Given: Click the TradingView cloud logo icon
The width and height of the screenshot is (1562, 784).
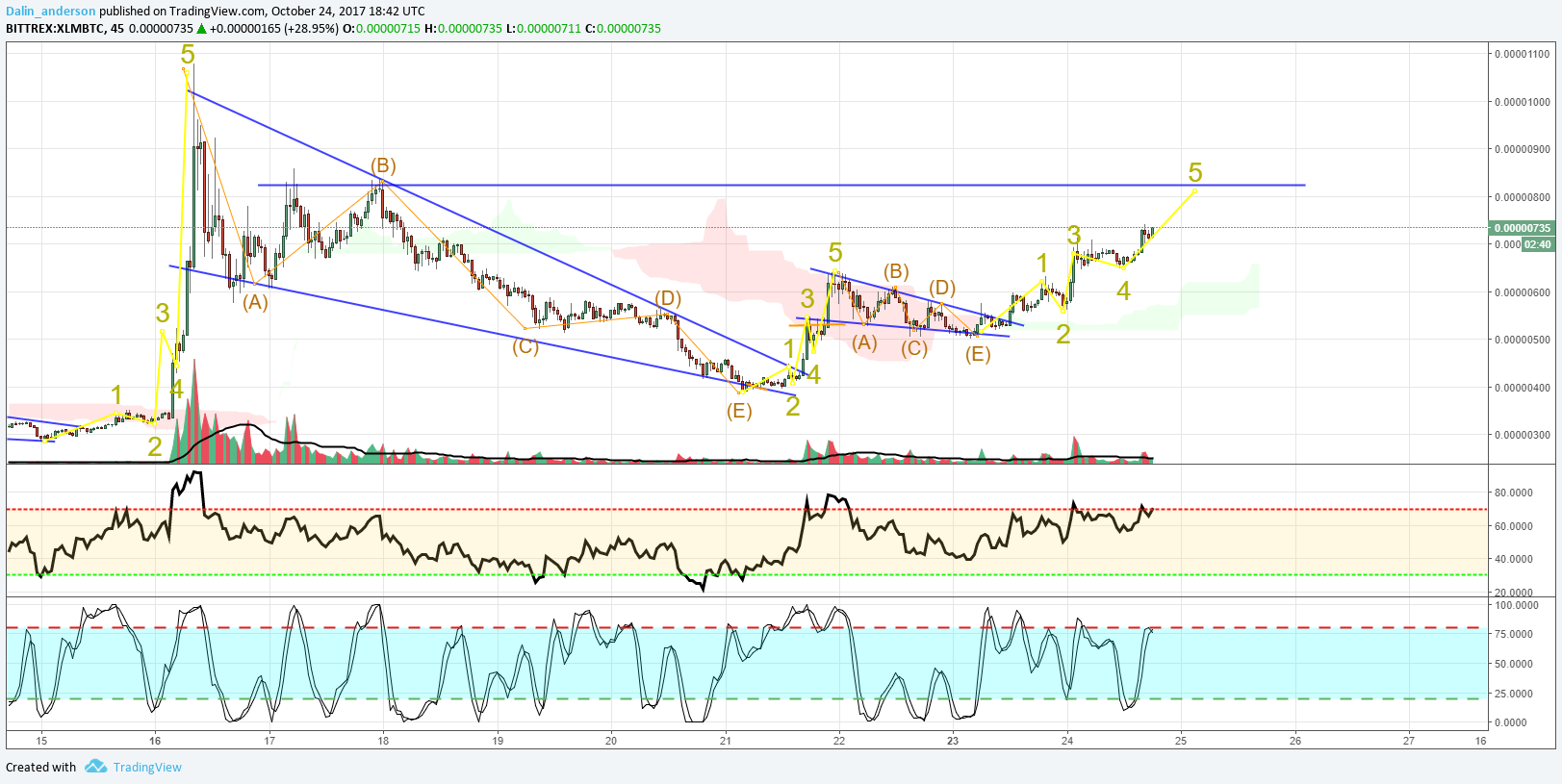Looking at the screenshot, I should point(95,767).
